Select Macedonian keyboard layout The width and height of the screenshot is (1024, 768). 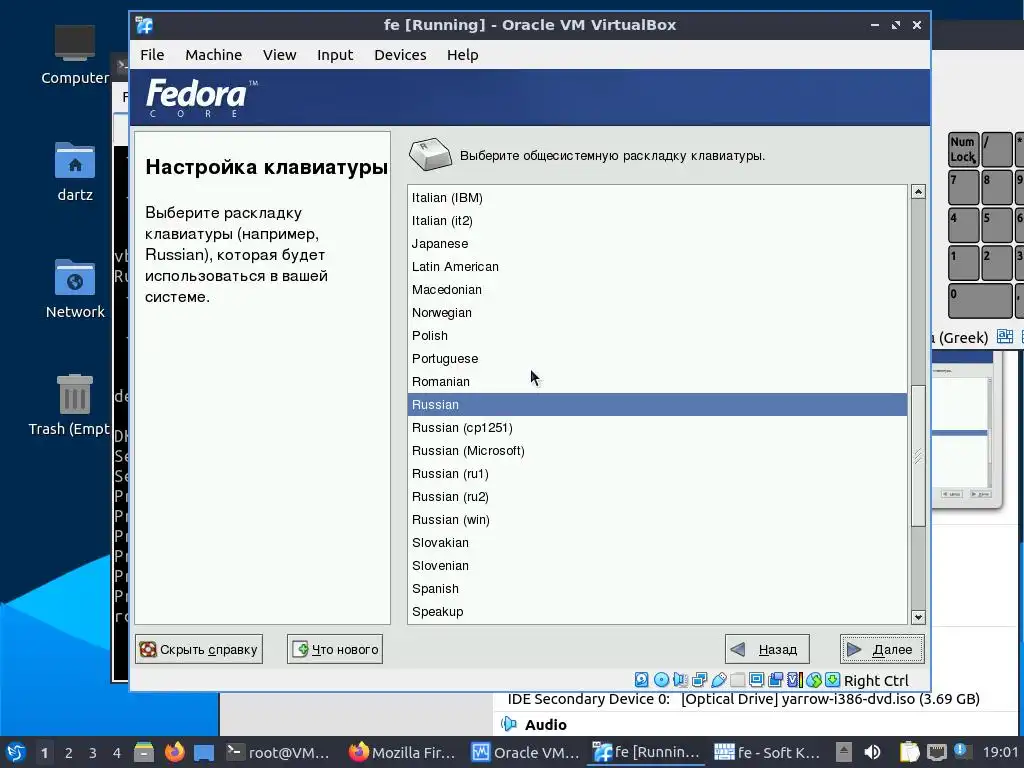click(657, 289)
